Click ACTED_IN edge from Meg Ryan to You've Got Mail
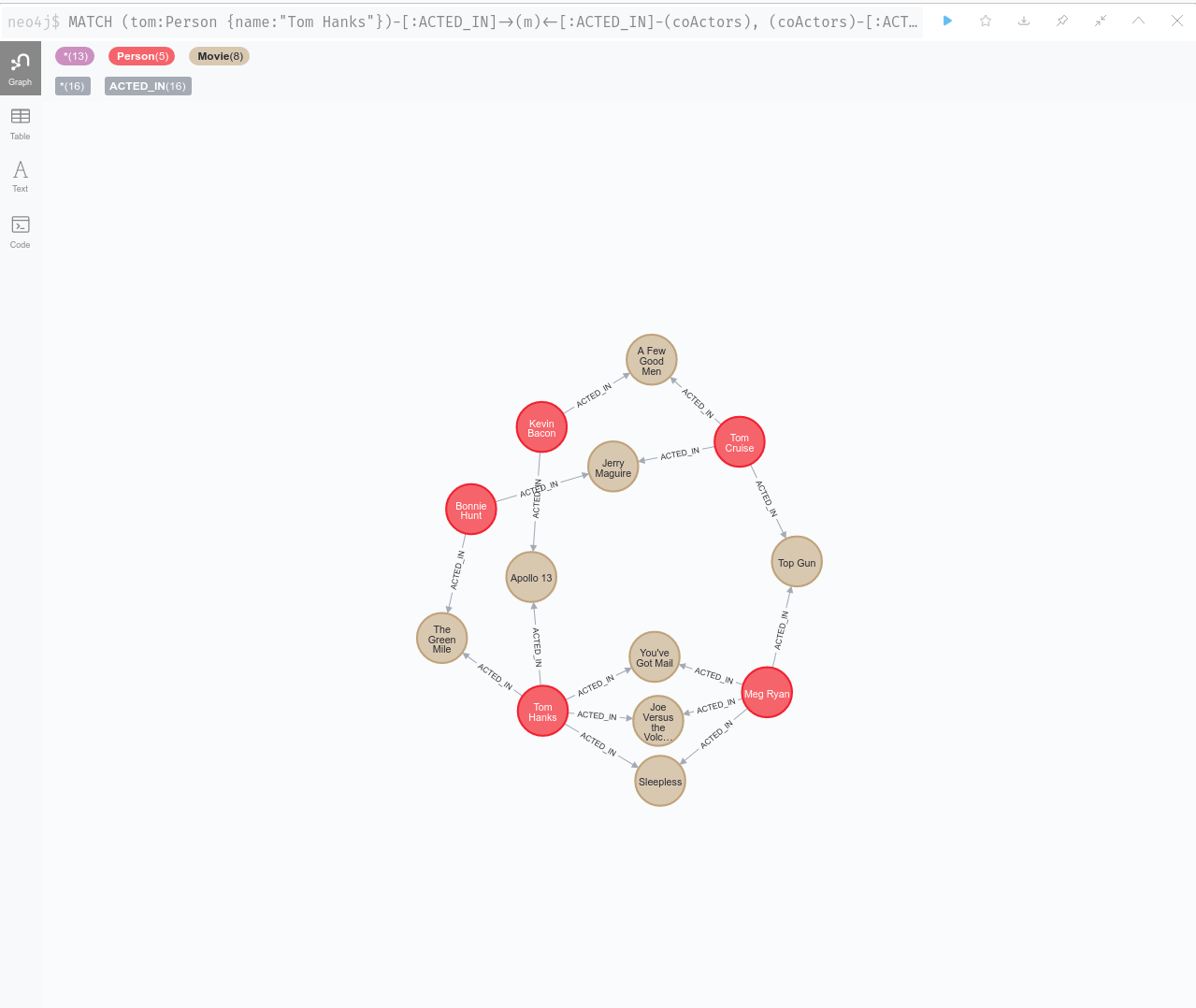Screen dimensions: 1196x1008 click(x=714, y=675)
